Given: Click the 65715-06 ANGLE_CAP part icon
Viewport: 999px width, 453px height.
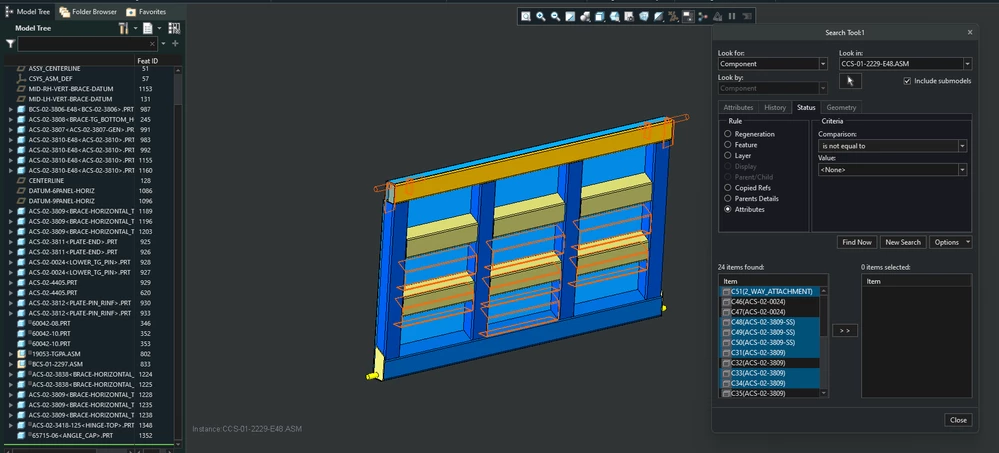Looking at the screenshot, I should 21,435.
